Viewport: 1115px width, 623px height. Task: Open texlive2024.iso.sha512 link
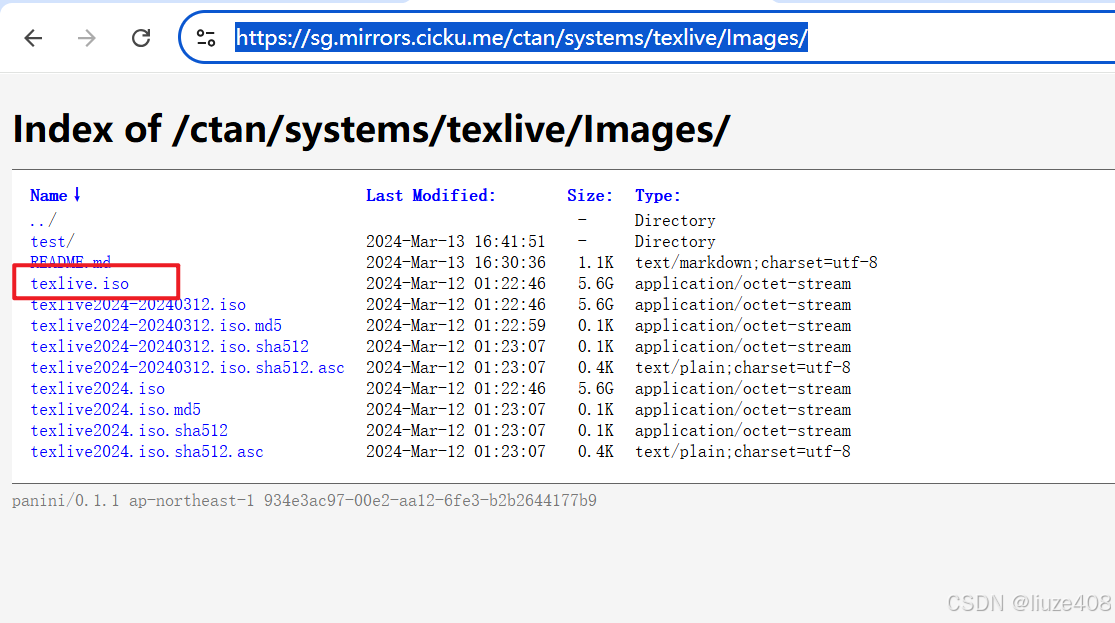point(129,431)
